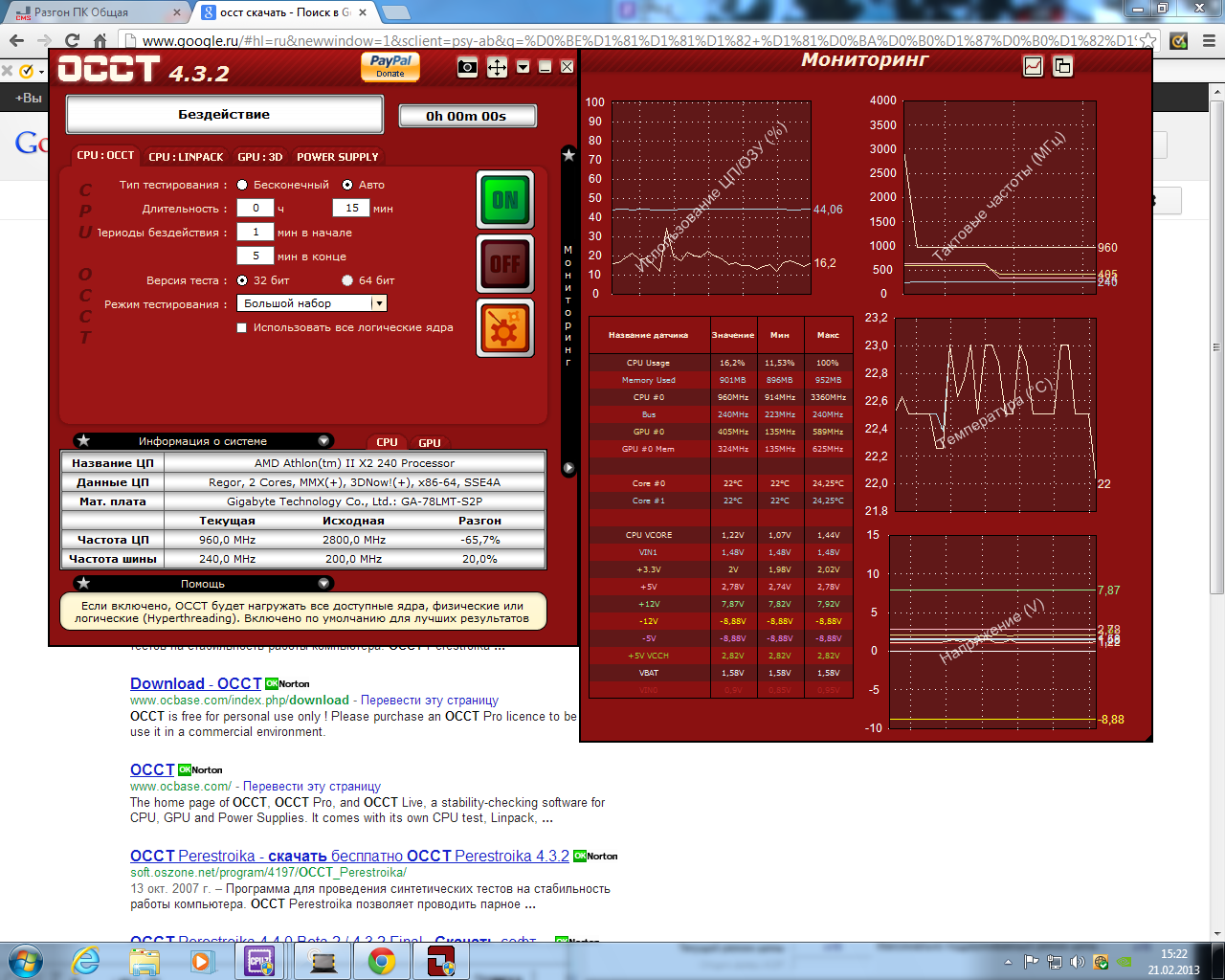Switch to the CPU:LINPACK tab

(x=186, y=157)
